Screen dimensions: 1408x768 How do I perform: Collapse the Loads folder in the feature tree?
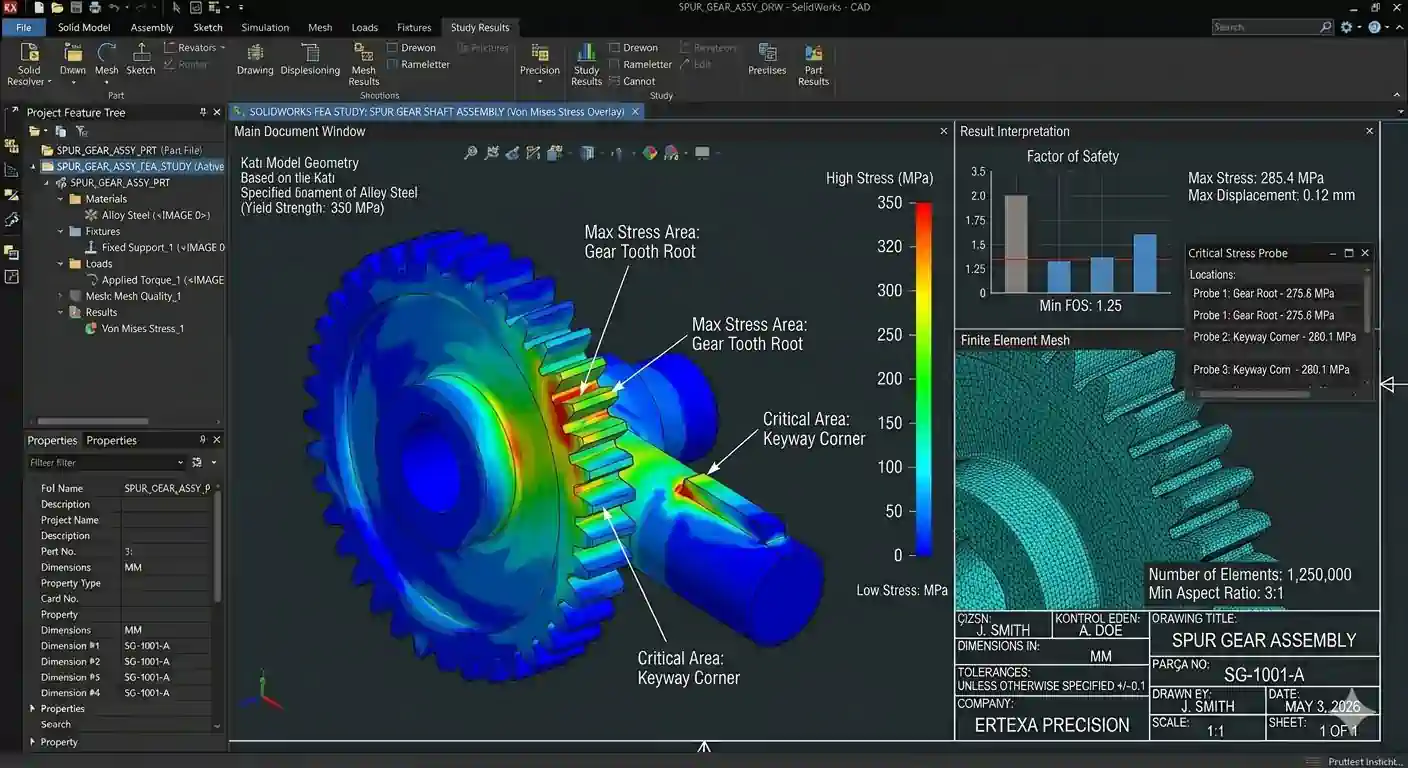pyautogui.click(x=62, y=264)
